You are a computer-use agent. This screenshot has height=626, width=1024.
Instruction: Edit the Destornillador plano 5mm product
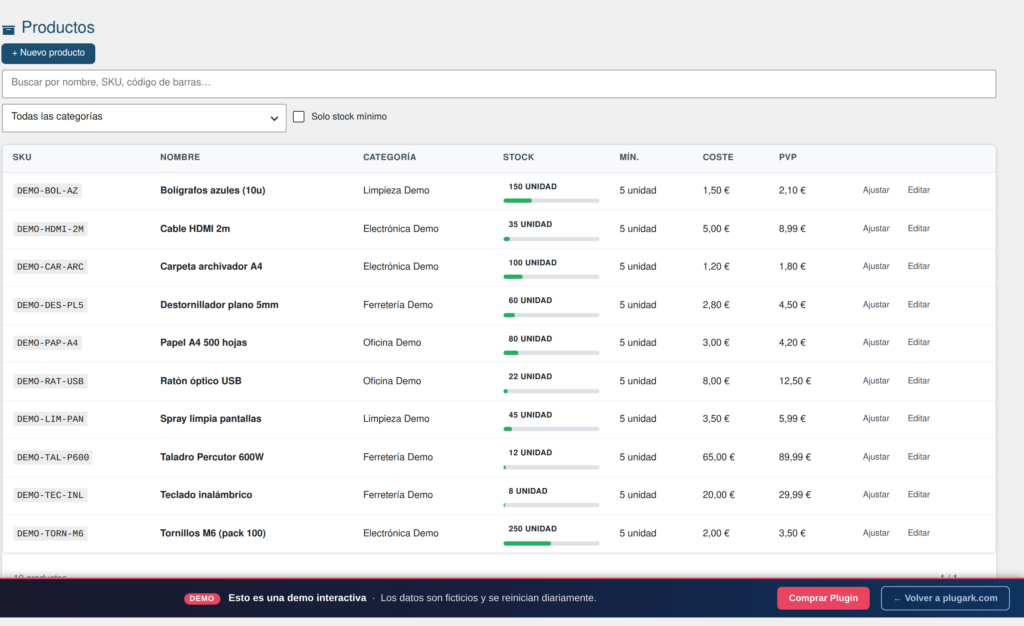919,305
